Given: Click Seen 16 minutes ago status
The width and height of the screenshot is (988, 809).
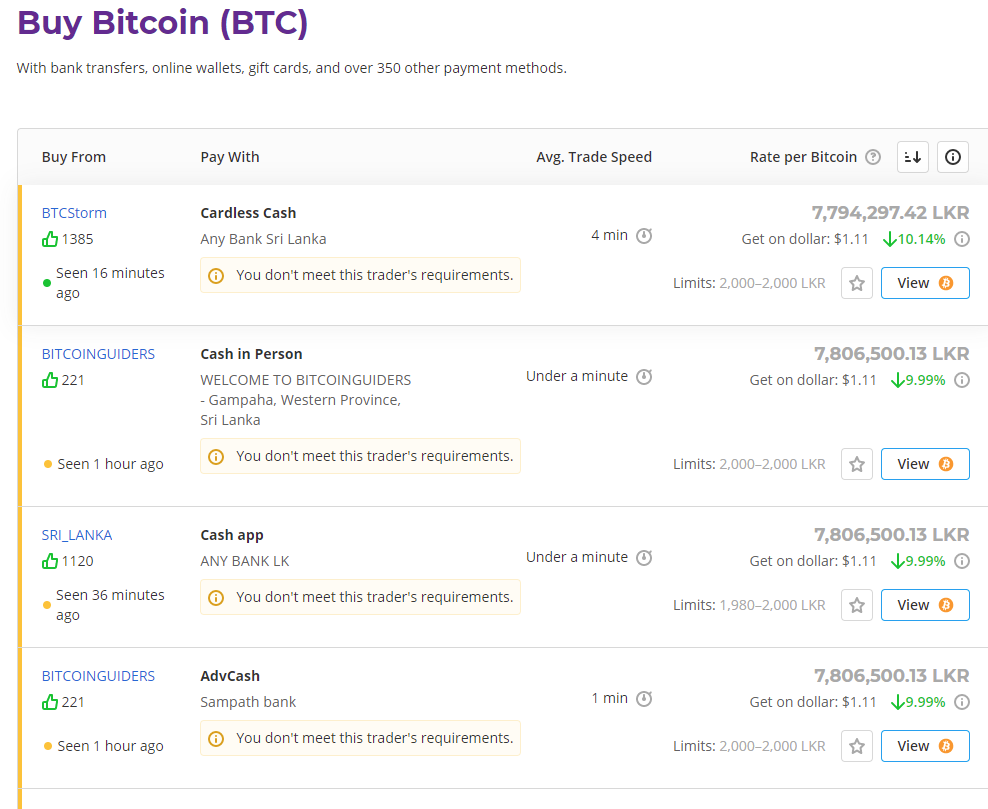Looking at the screenshot, I should (110, 283).
